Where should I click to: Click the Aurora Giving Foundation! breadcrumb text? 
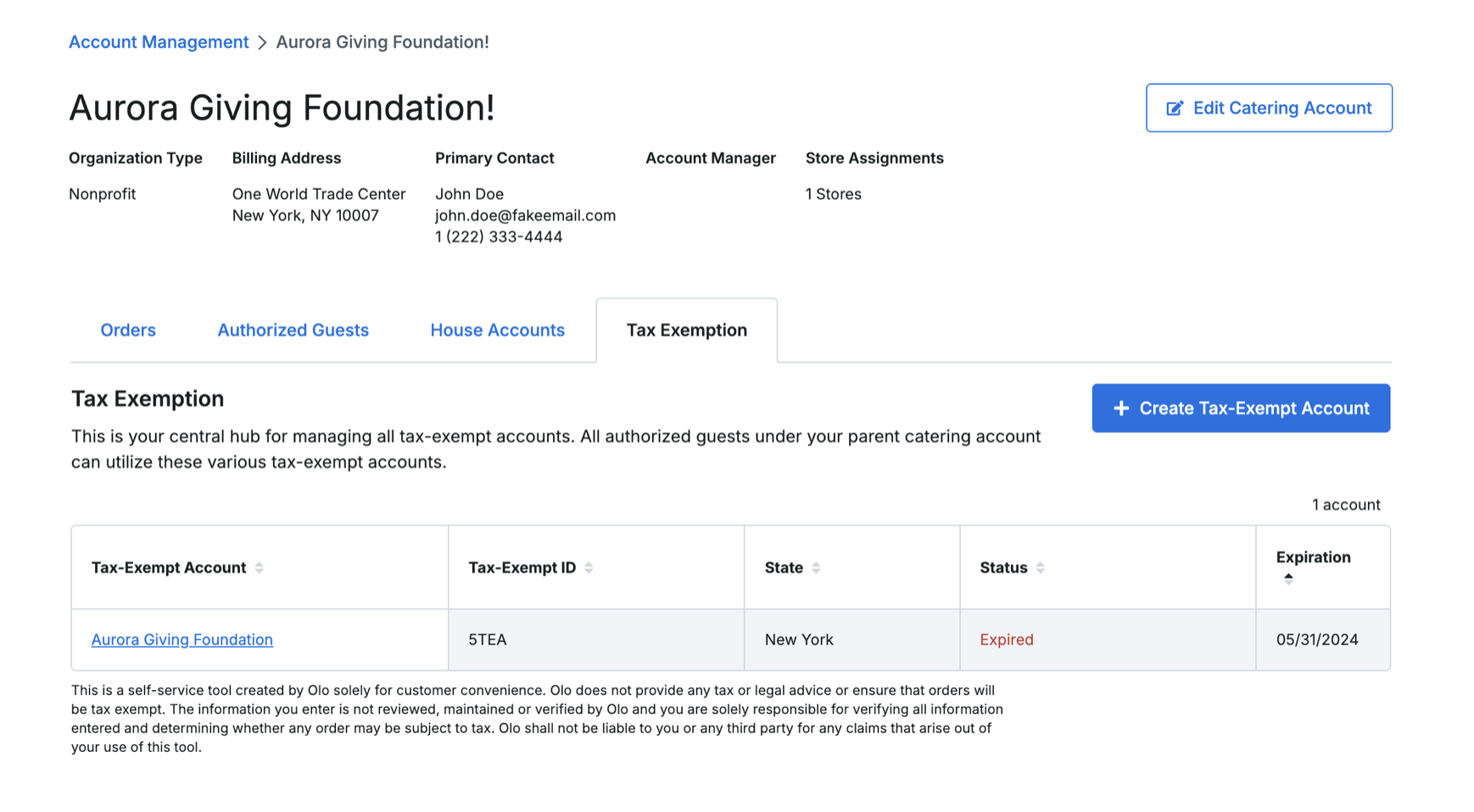tap(382, 42)
